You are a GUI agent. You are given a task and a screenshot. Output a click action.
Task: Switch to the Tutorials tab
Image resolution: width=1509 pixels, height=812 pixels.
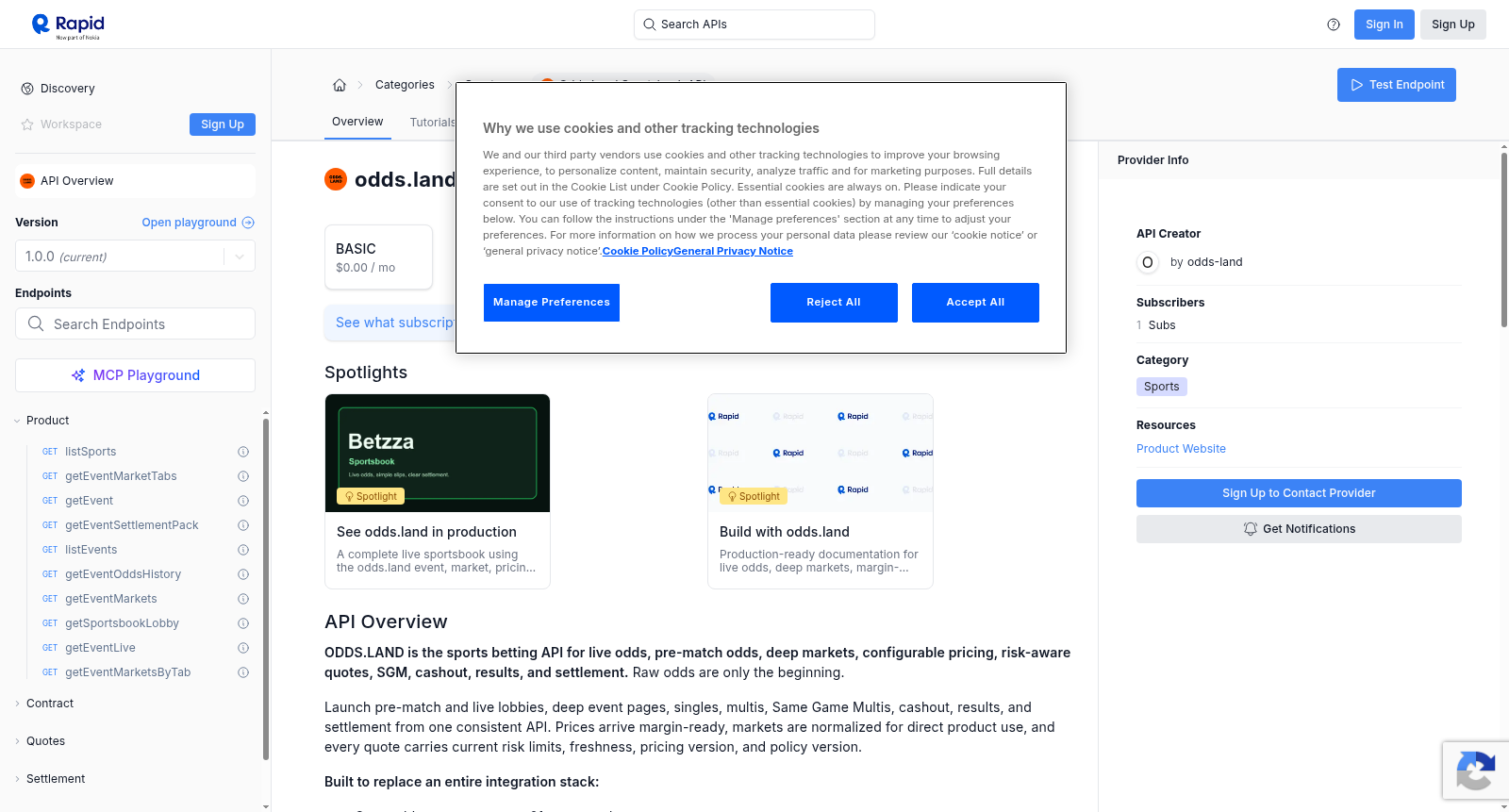tap(433, 123)
